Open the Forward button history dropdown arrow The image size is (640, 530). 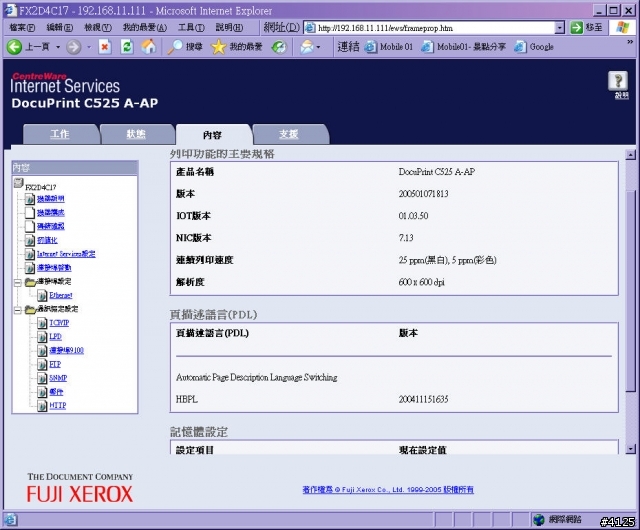click(89, 47)
